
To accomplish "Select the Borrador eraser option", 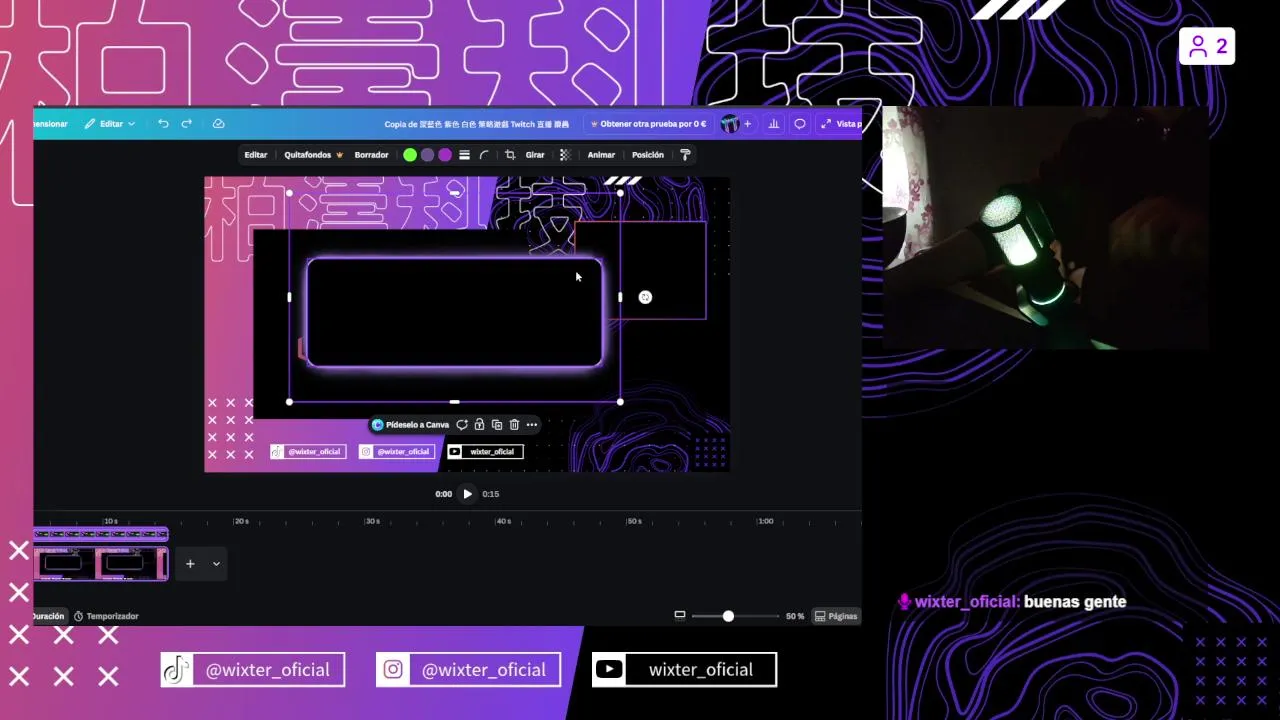I will point(371,155).
